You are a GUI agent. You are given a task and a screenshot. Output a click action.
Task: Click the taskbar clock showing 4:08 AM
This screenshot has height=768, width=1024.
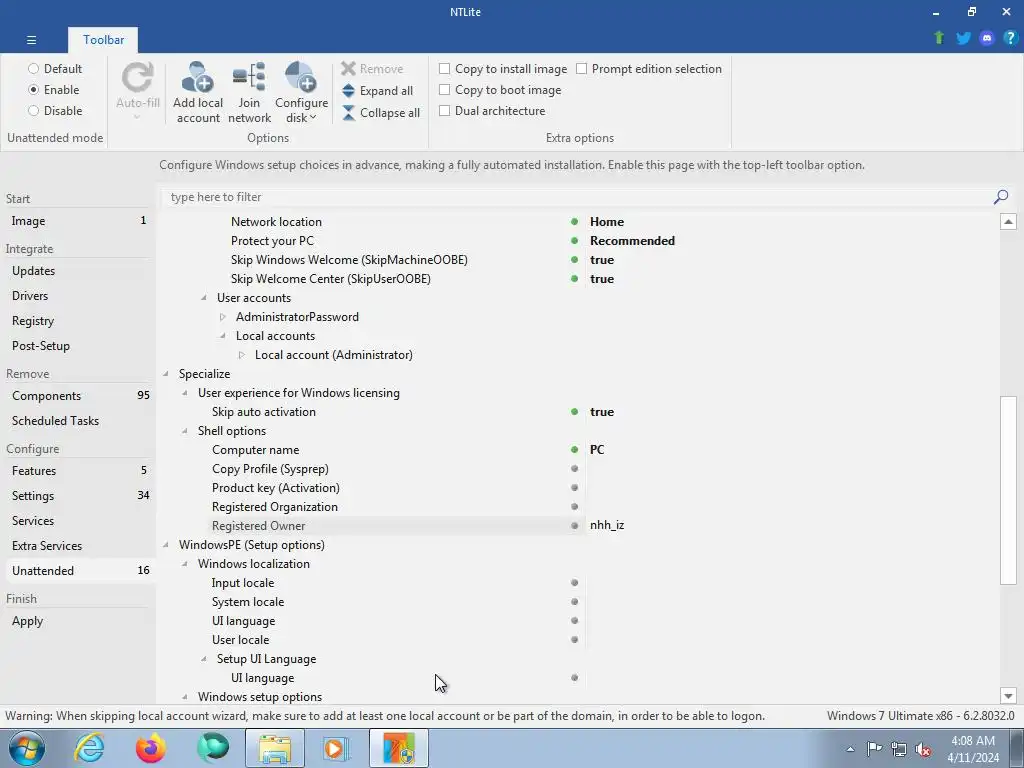click(x=972, y=749)
